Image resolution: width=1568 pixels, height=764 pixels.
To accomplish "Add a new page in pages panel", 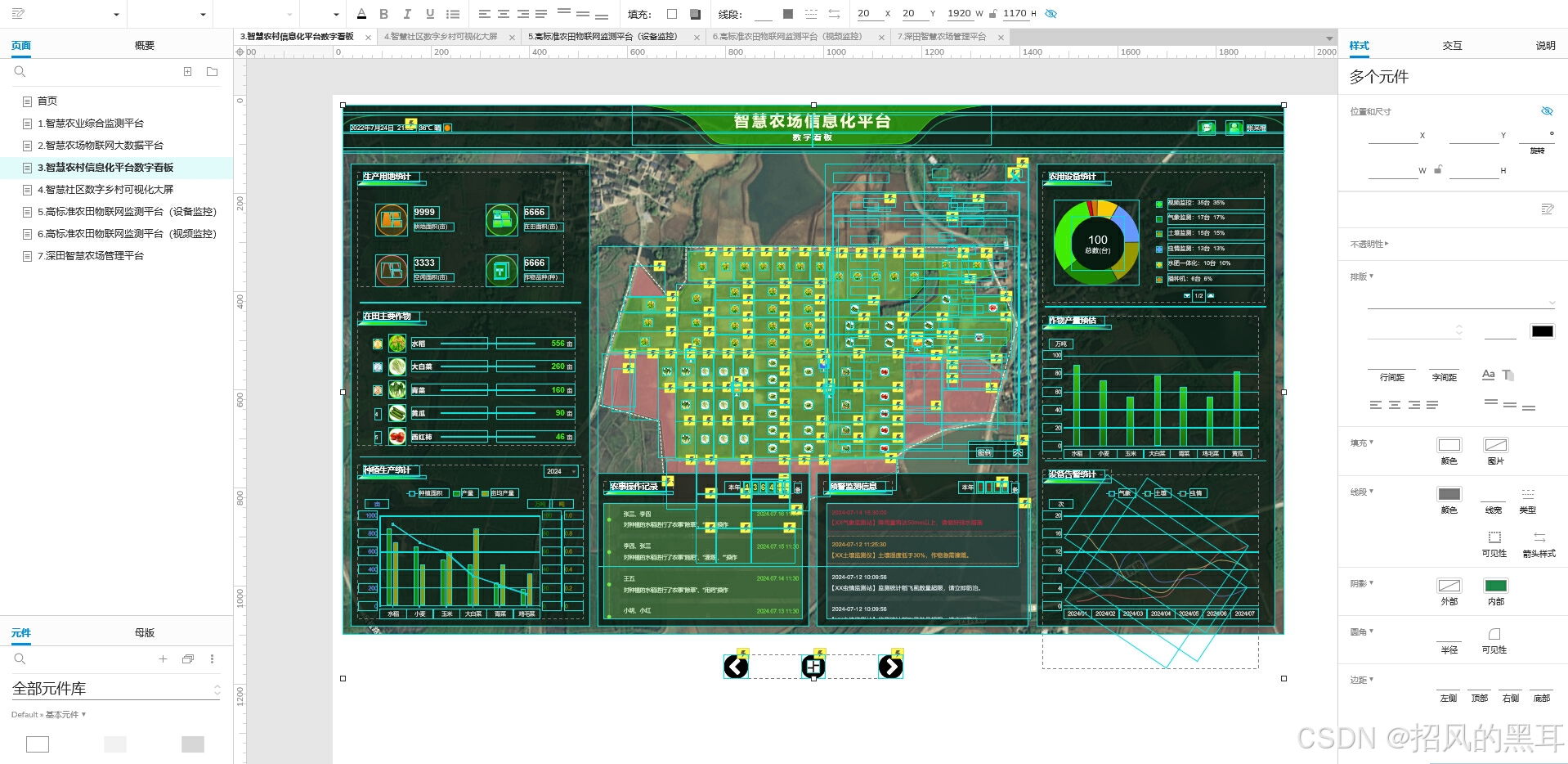I will pyautogui.click(x=188, y=72).
